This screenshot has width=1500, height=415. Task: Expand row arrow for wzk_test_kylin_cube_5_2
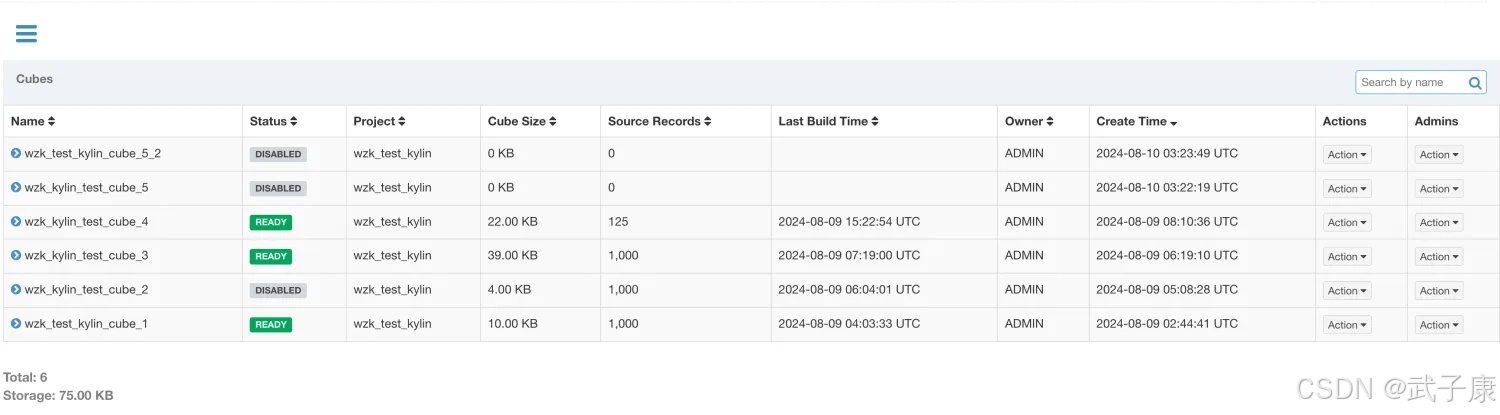click(x=16, y=154)
